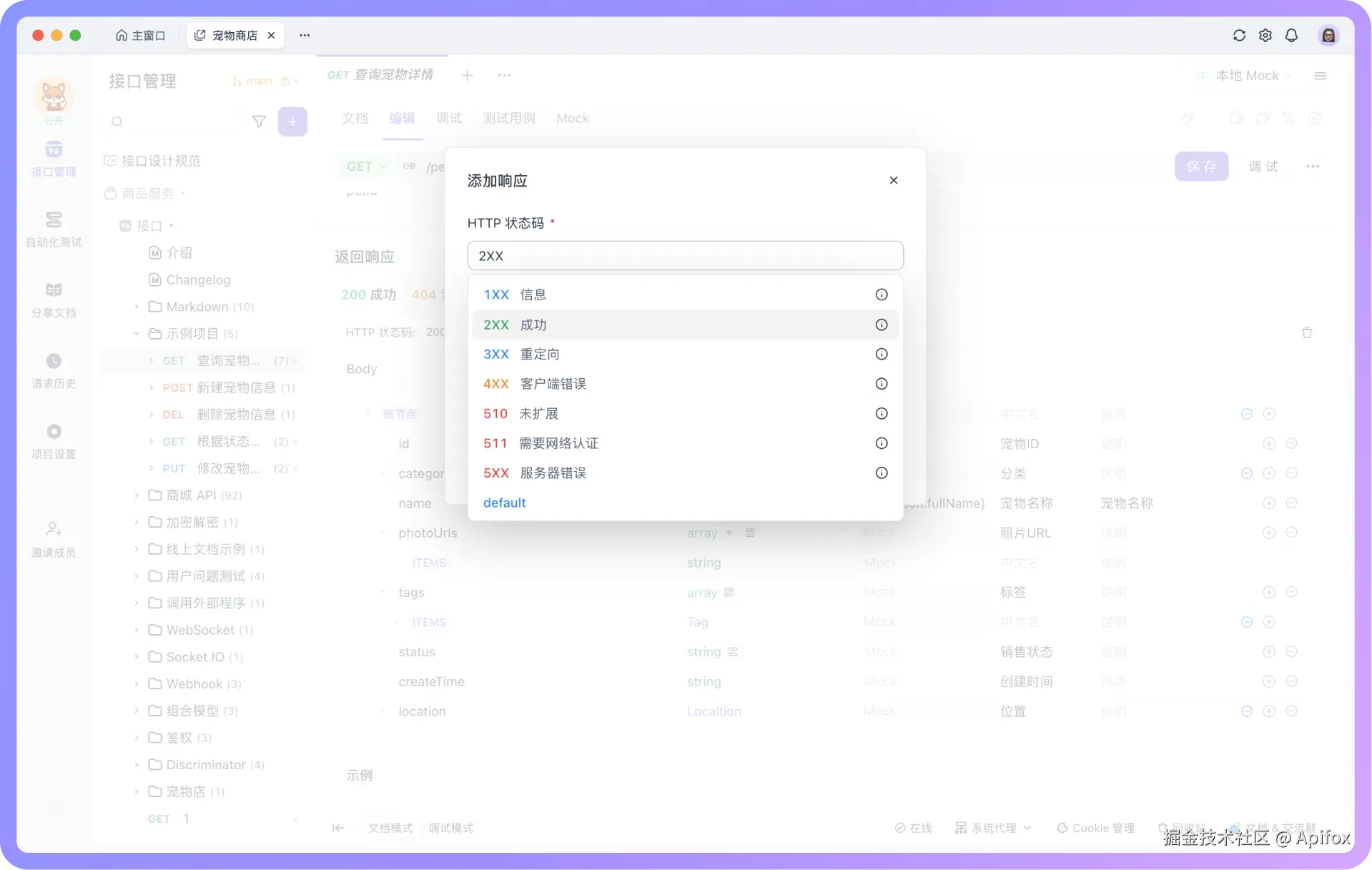Switch to the Mock tab

572,118
